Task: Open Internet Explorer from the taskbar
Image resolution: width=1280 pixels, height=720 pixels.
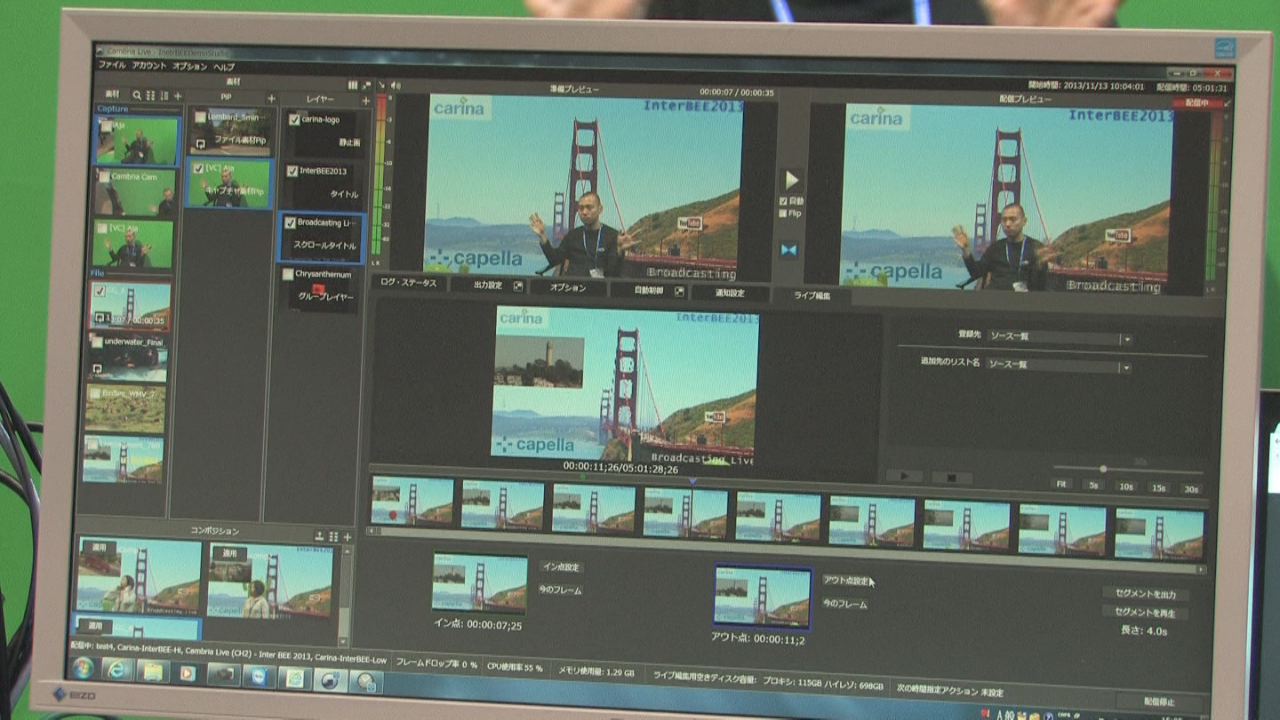Action: 116,670
